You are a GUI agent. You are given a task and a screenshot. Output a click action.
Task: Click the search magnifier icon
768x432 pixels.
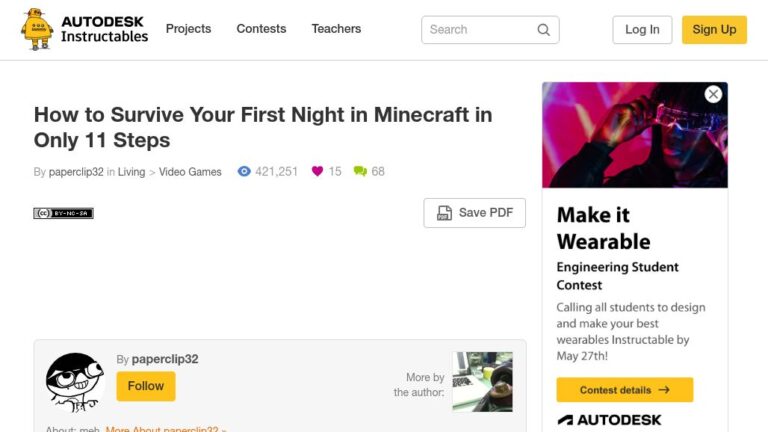(x=543, y=30)
